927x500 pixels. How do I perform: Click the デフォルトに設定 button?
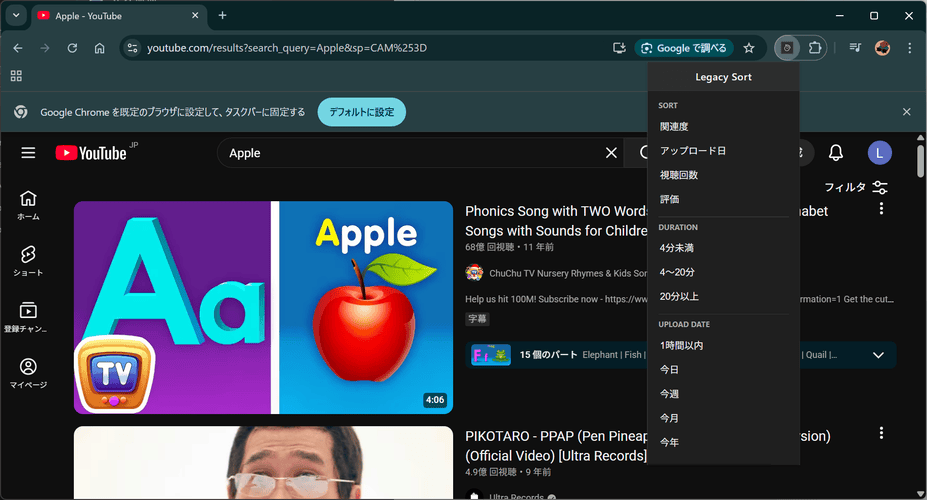tap(362, 112)
